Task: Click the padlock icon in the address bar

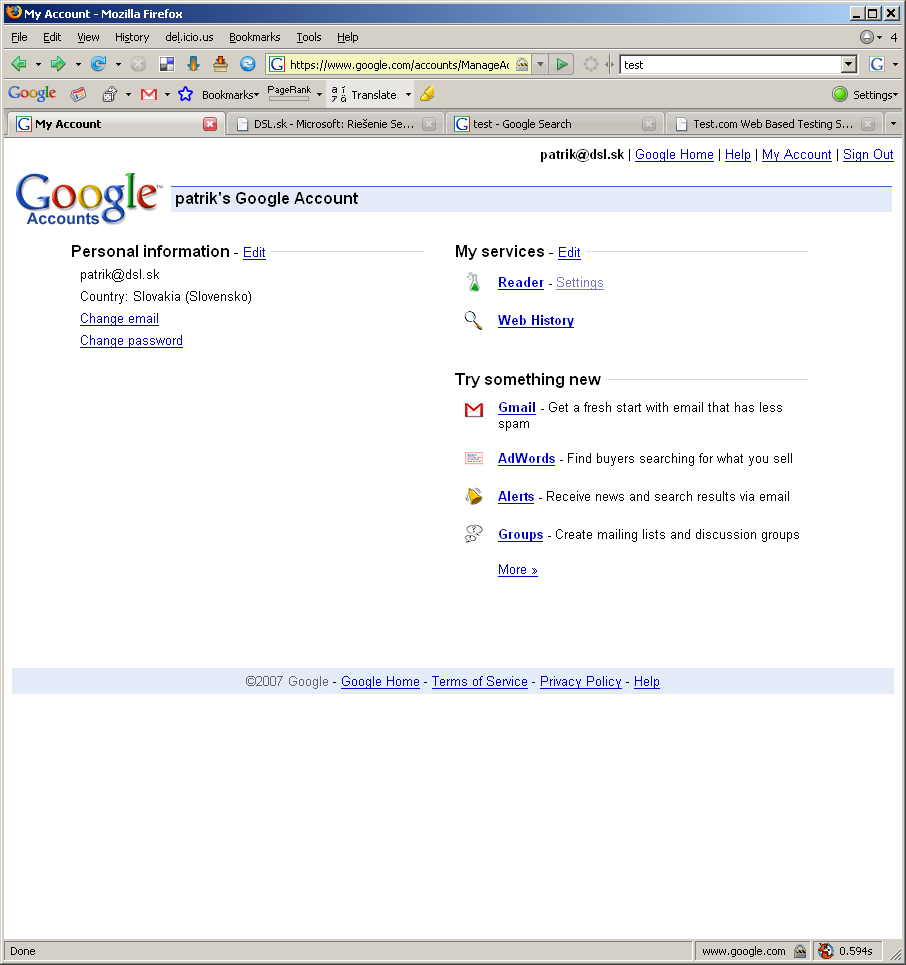Action: click(522, 64)
